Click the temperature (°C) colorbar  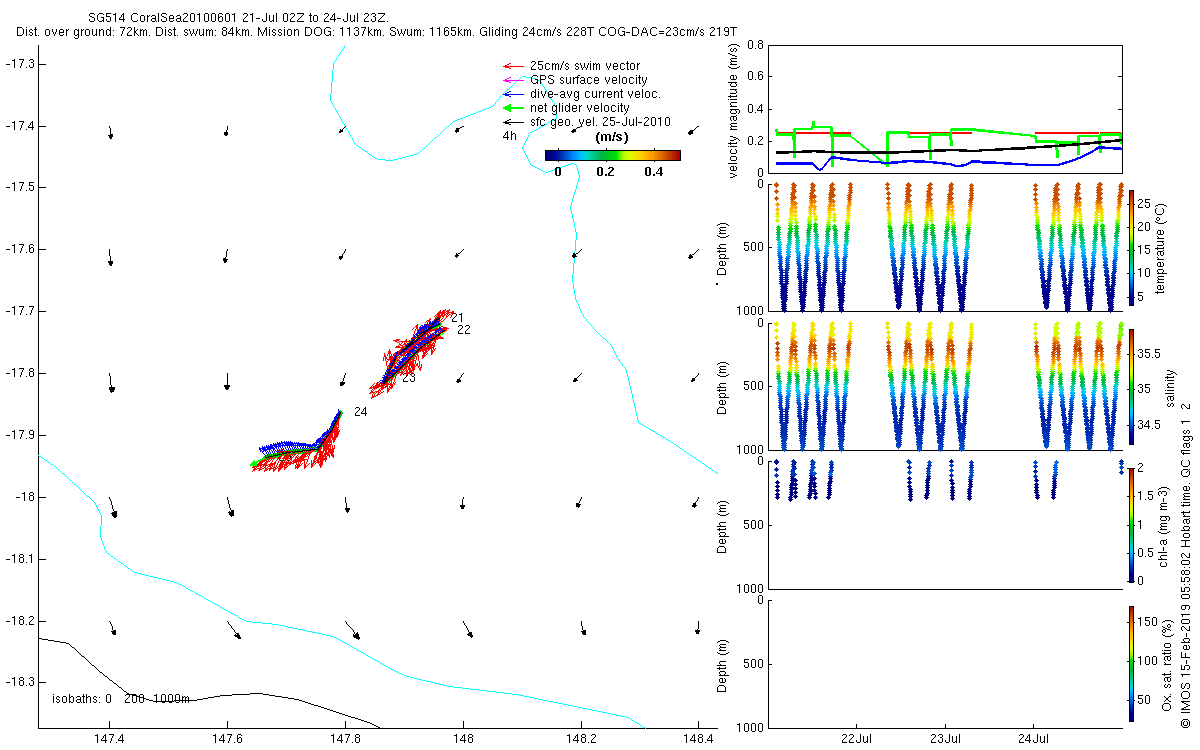pos(1131,248)
